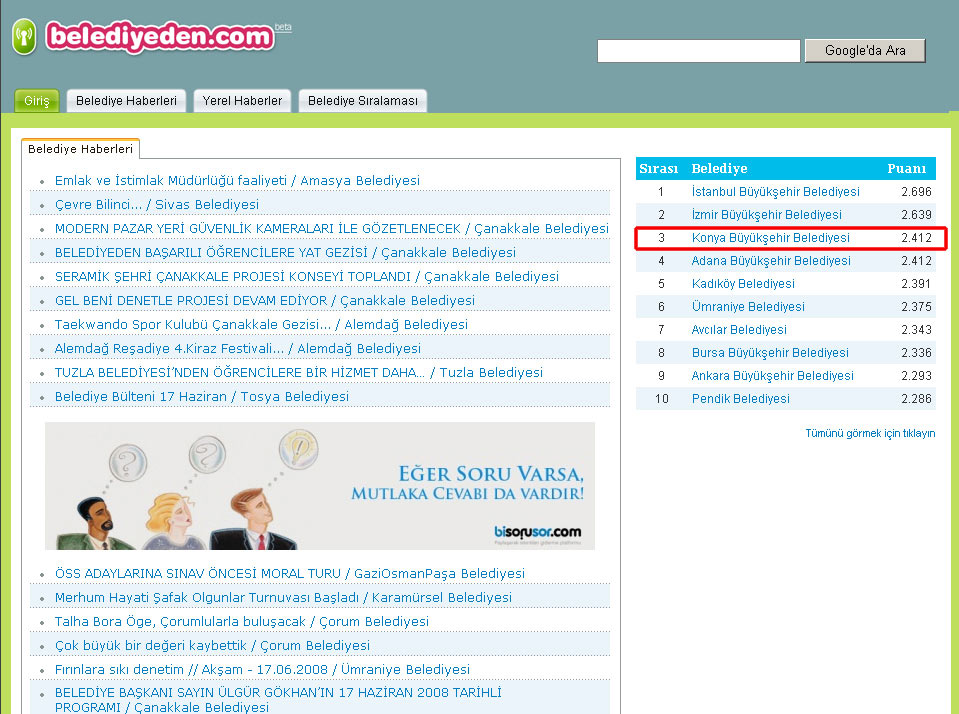This screenshot has height=714, width=959.
Task: Open MODERN PAZAR YERİ GÜVENLİK KAMERALARI news
Action: click(331, 229)
